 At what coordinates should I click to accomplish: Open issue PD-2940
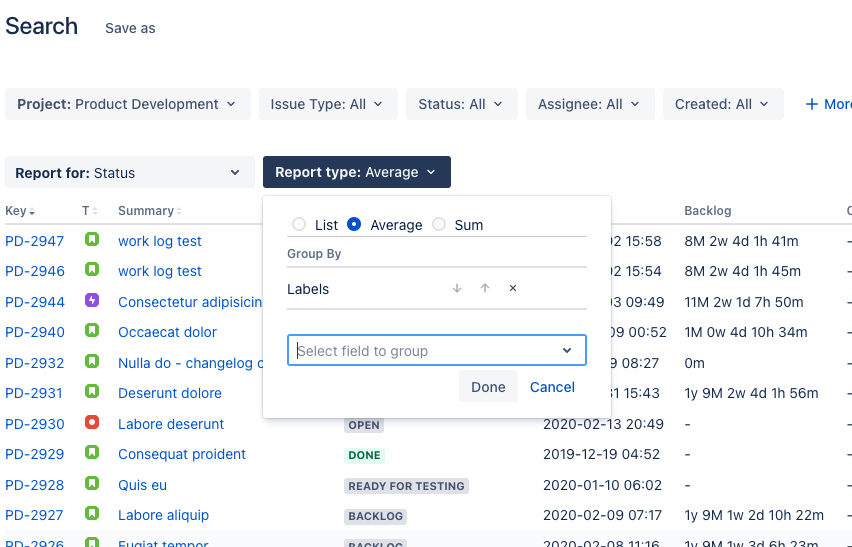35,332
